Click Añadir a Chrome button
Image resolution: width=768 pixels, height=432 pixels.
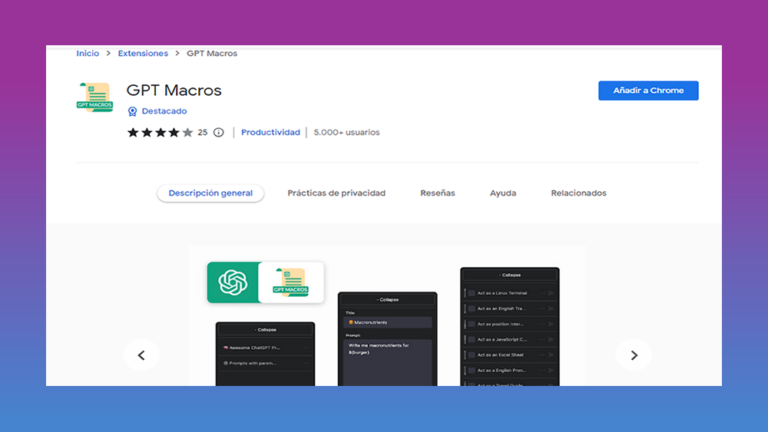point(648,91)
